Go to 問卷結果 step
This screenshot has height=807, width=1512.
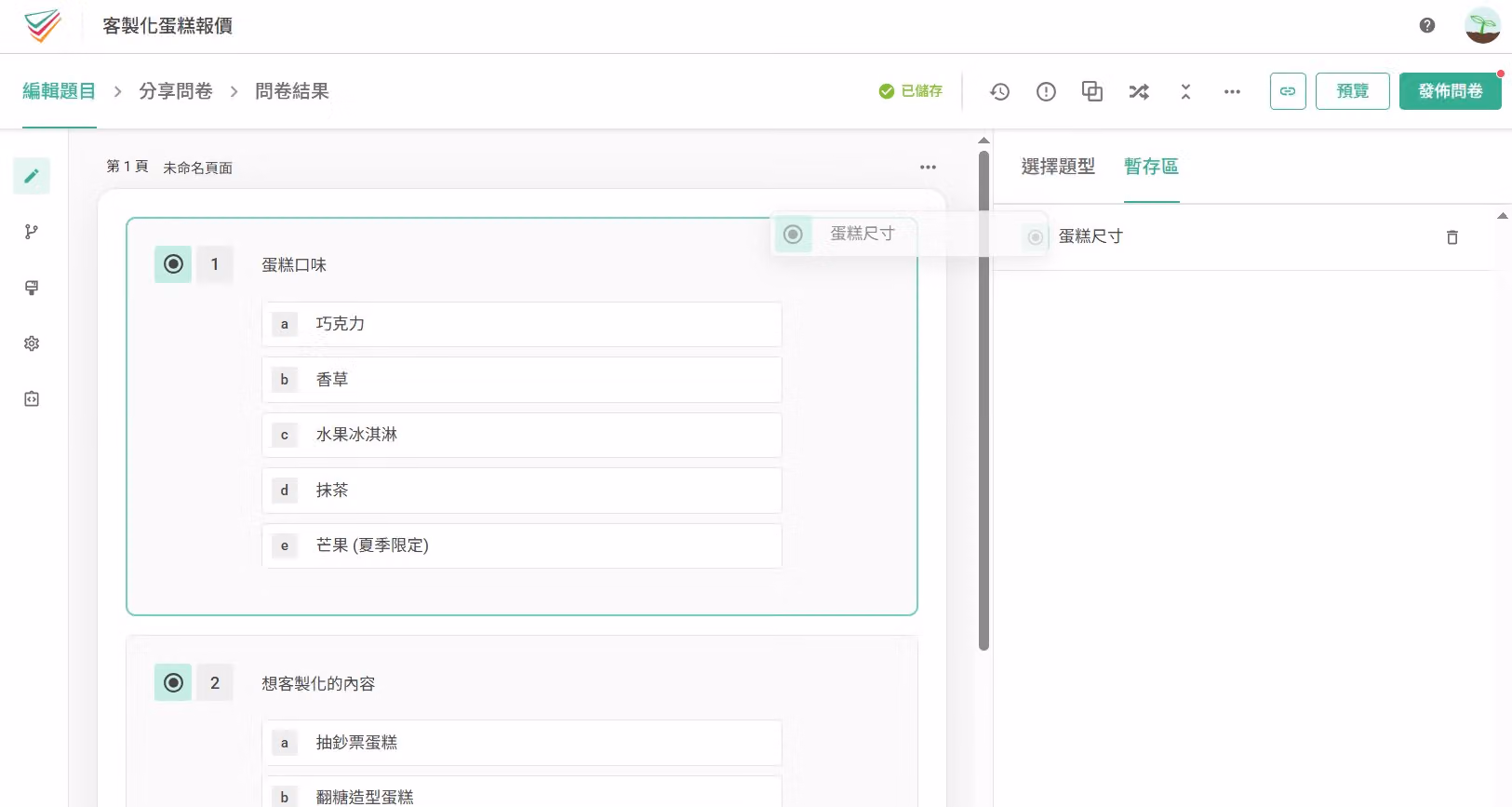[292, 91]
